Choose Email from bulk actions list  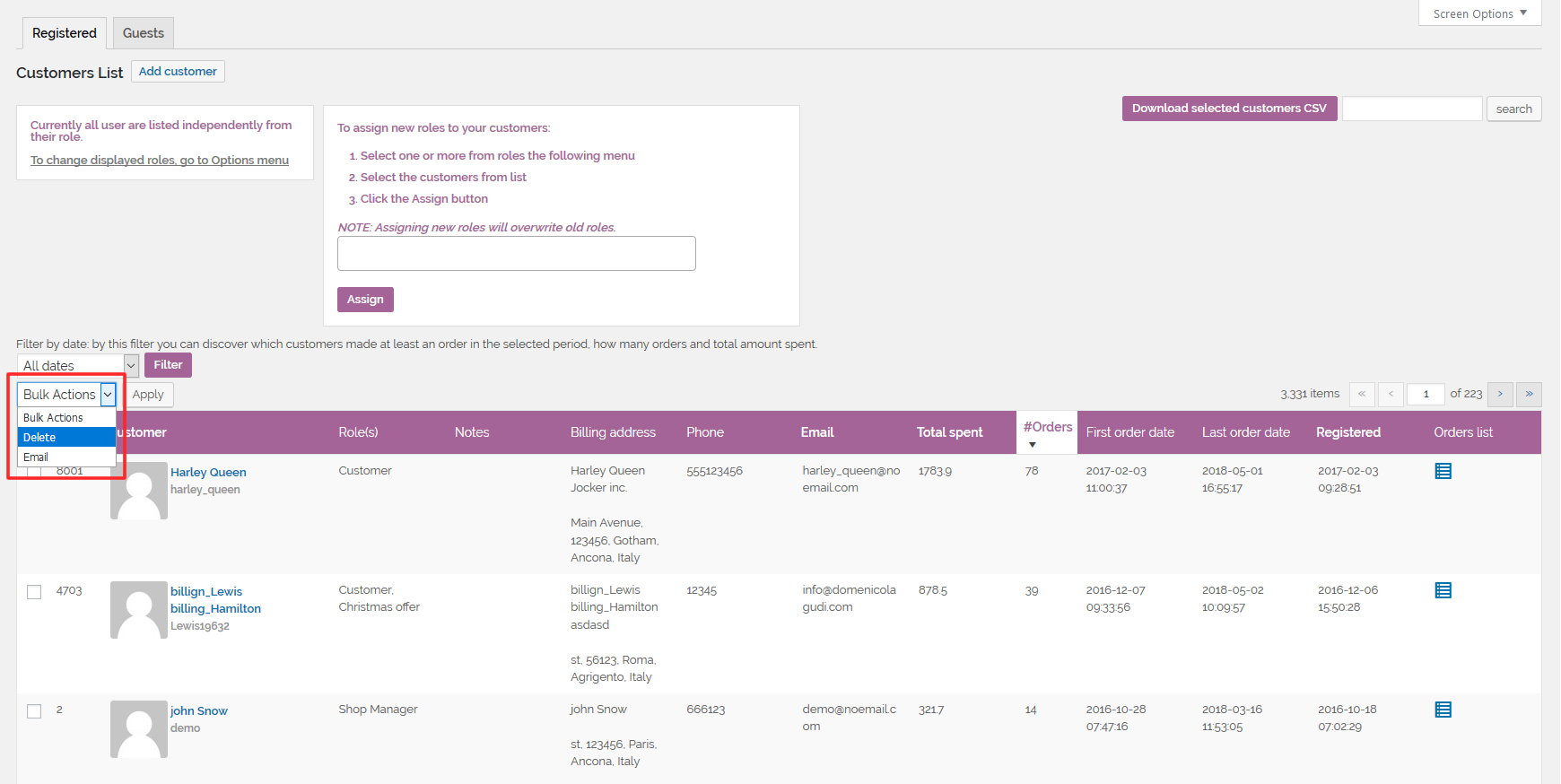point(66,457)
